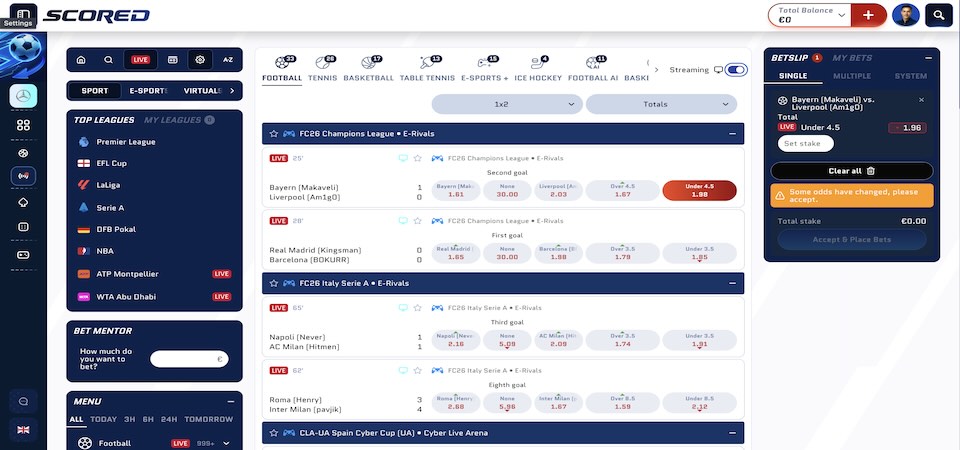Deselect the highlighted Under 4.5 odds button
This screenshot has width=960, height=450.
tap(699, 190)
